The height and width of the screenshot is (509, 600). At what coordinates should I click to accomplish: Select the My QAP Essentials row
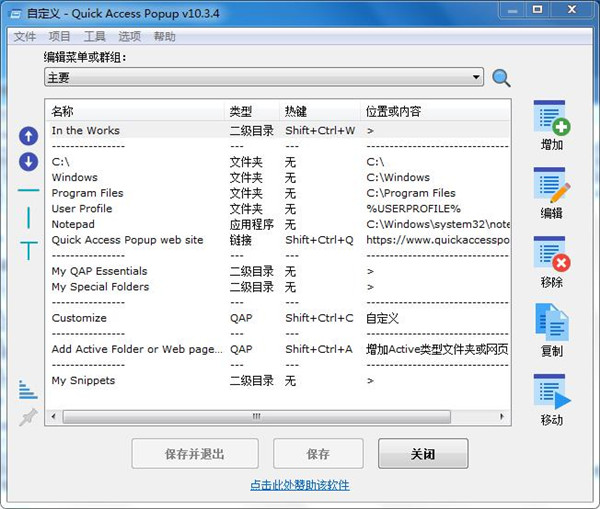point(278,271)
